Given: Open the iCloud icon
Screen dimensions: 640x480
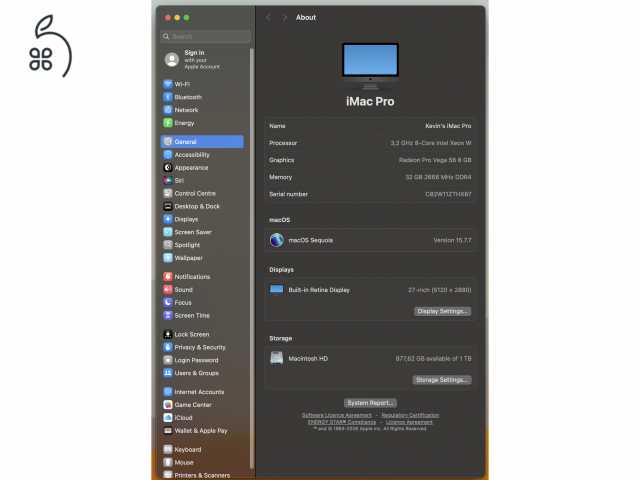Looking at the screenshot, I should click(168, 418).
